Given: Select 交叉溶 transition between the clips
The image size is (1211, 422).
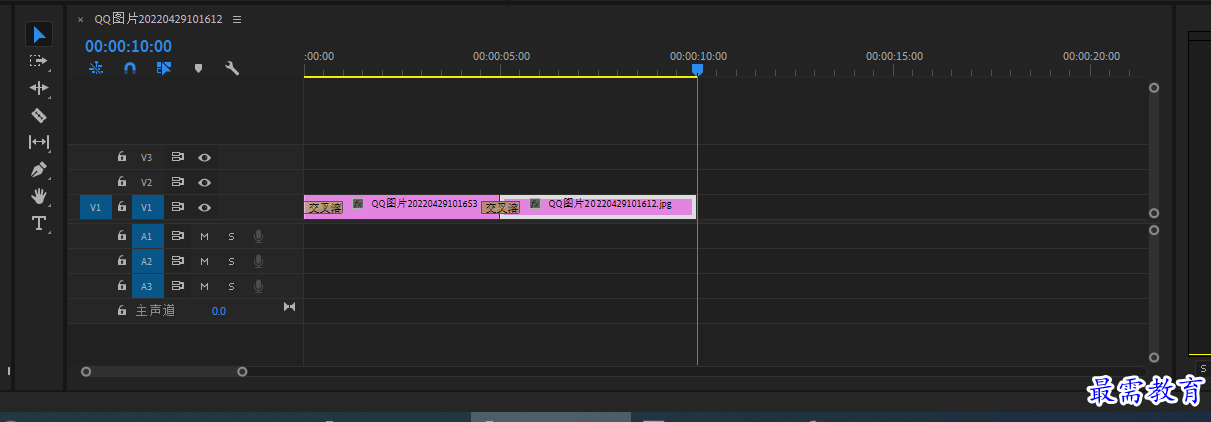Looking at the screenshot, I should [500, 208].
